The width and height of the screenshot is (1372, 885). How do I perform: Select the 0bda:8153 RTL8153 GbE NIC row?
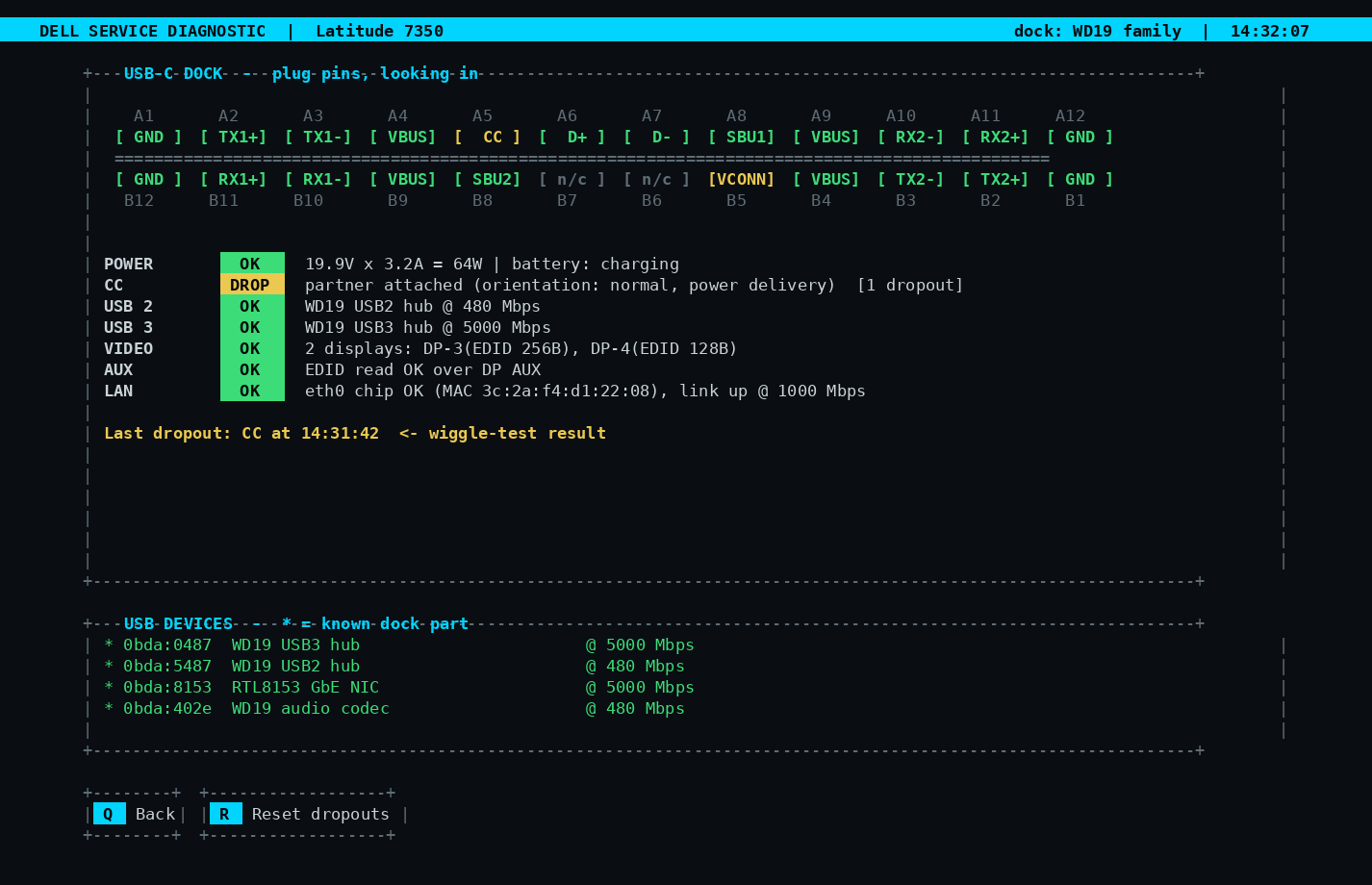399,687
